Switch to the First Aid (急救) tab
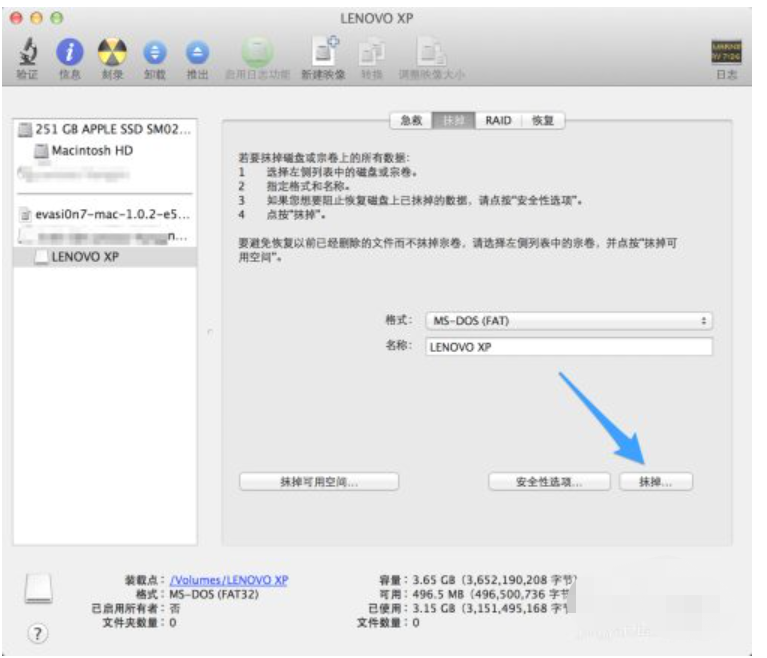The height and width of the screenshot is (658, 767). pyautogui.click(x=411, y=121)
